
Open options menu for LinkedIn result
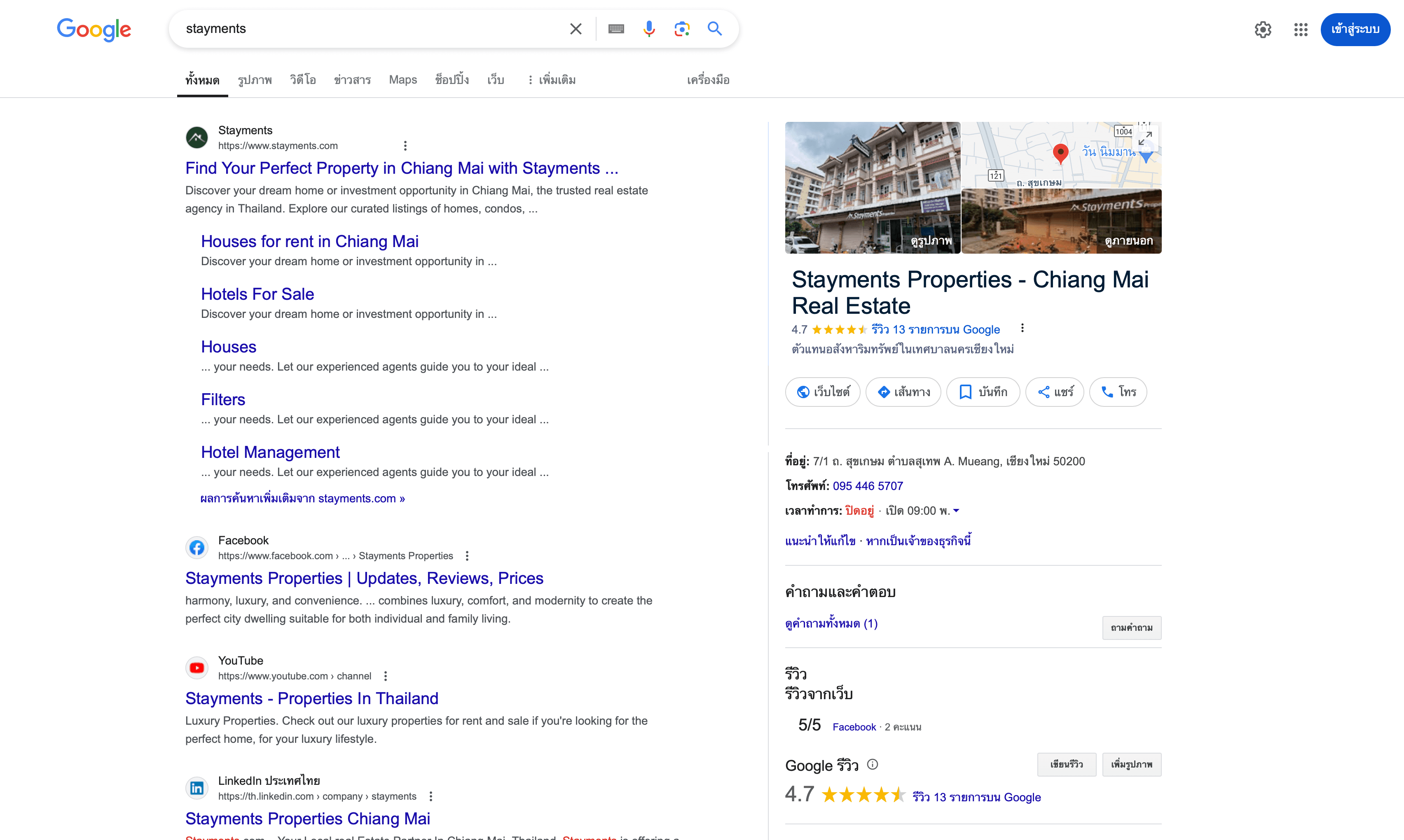pyautogui.click(x=431, y=796)
